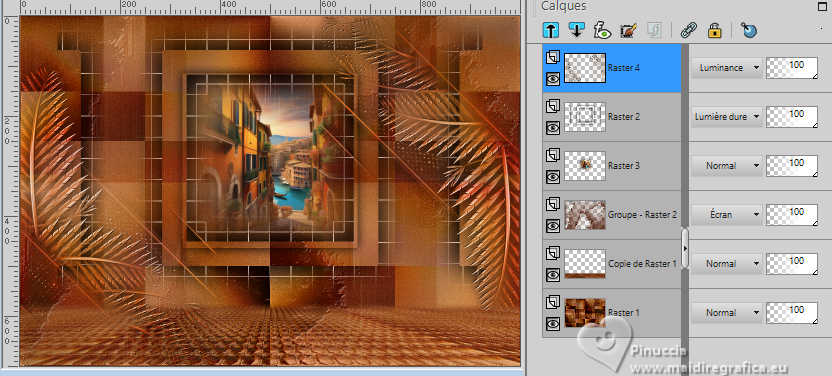
Task: Click the layers panel collapse handle
Action: tap(684, 248)
